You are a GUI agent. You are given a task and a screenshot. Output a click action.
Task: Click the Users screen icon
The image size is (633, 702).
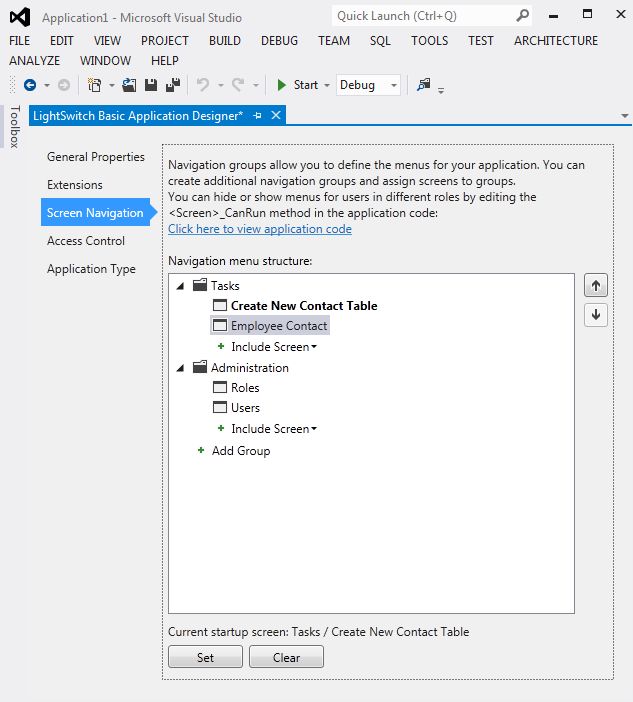(220, 407)
